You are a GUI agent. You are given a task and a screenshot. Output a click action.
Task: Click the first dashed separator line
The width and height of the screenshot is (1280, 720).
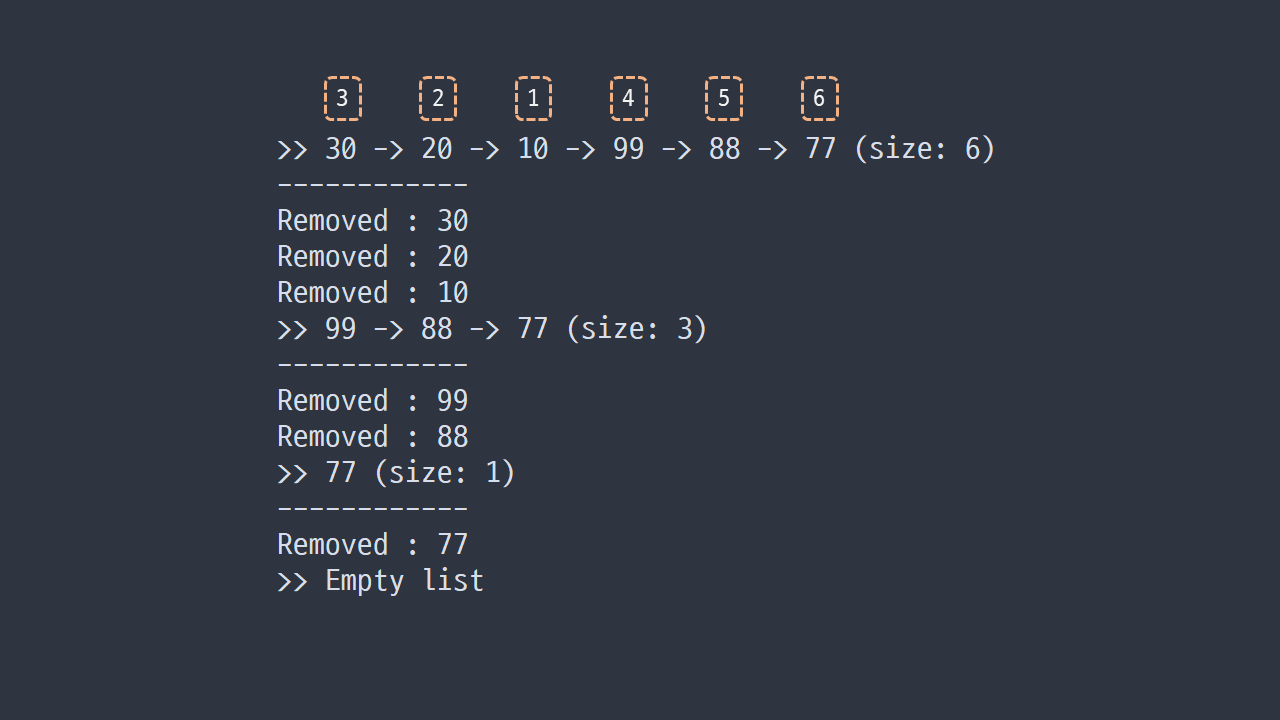tap(373, 185)
